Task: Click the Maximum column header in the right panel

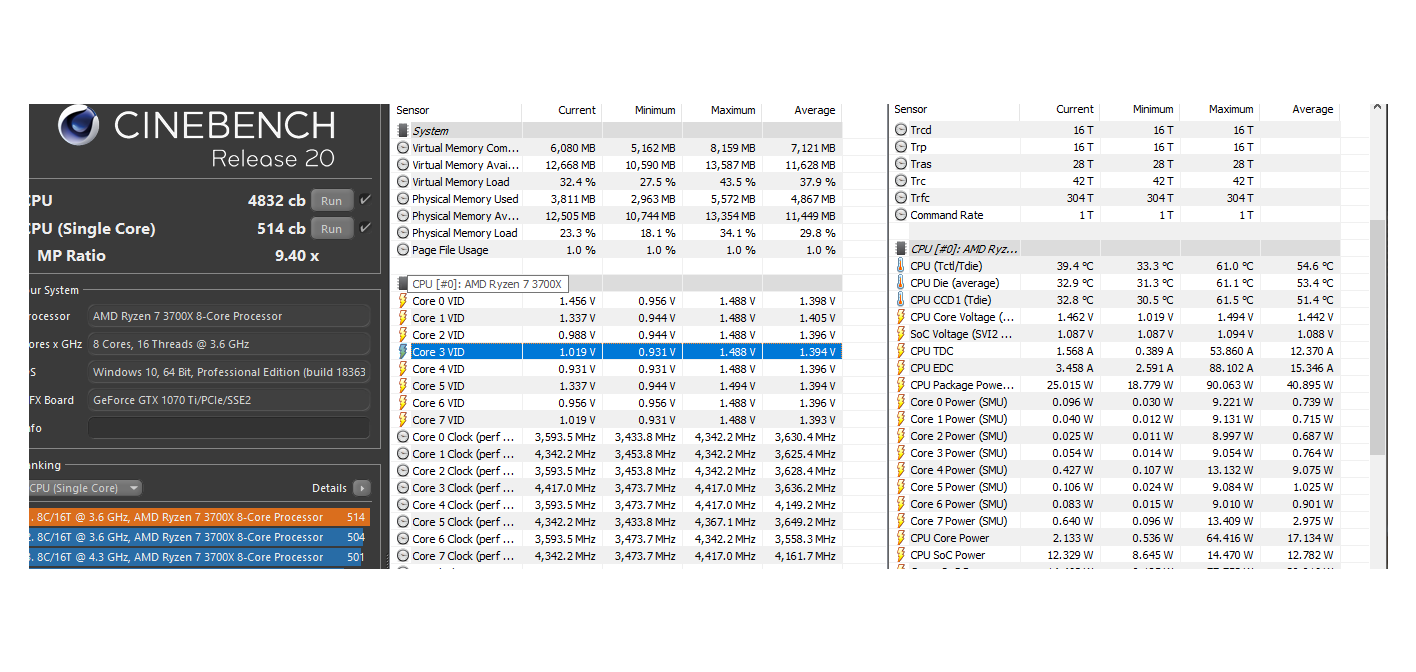Action: (x=1231, y=110)
